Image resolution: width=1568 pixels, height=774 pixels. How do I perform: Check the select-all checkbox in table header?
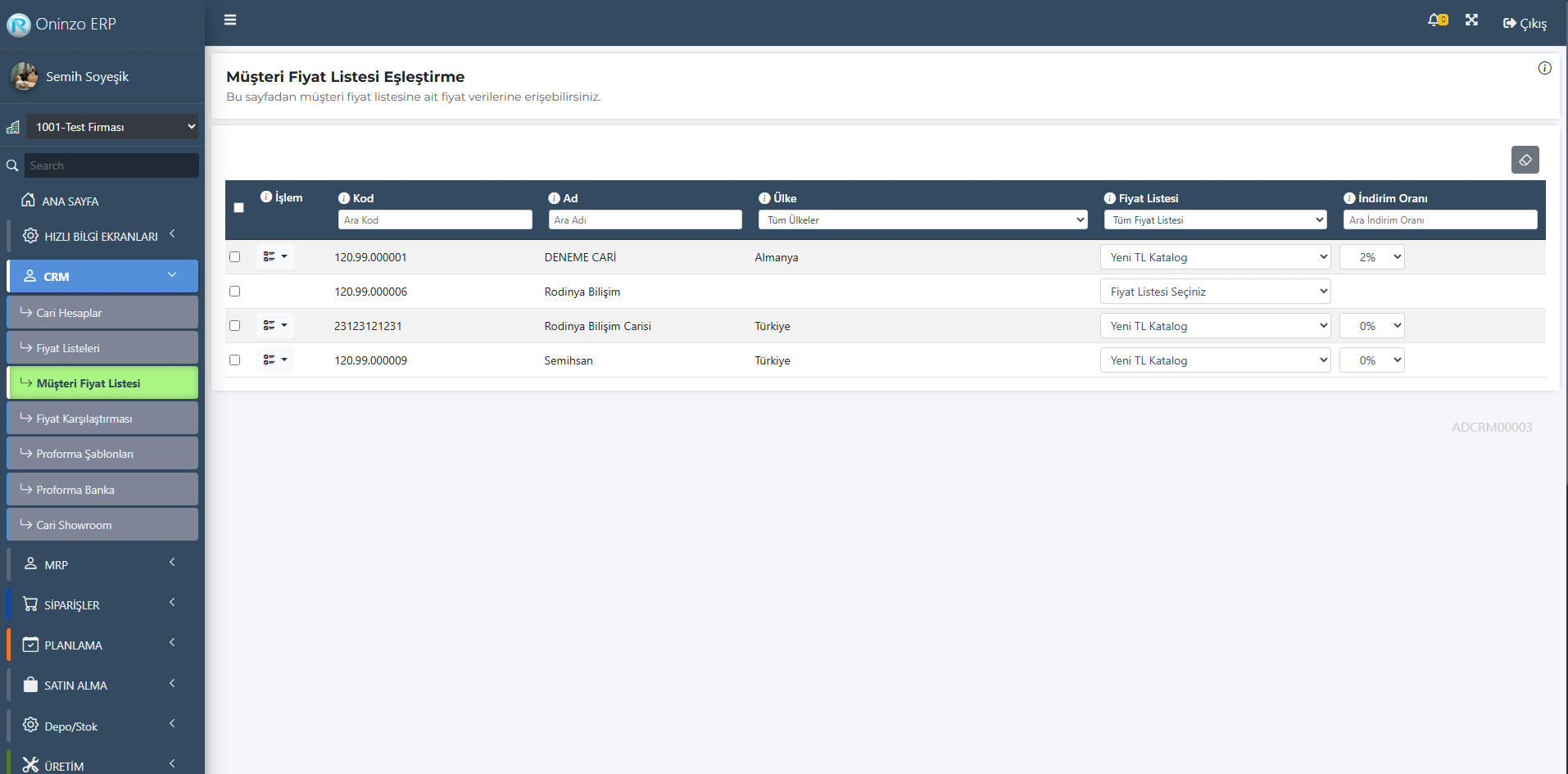click(x=239, y=208)
